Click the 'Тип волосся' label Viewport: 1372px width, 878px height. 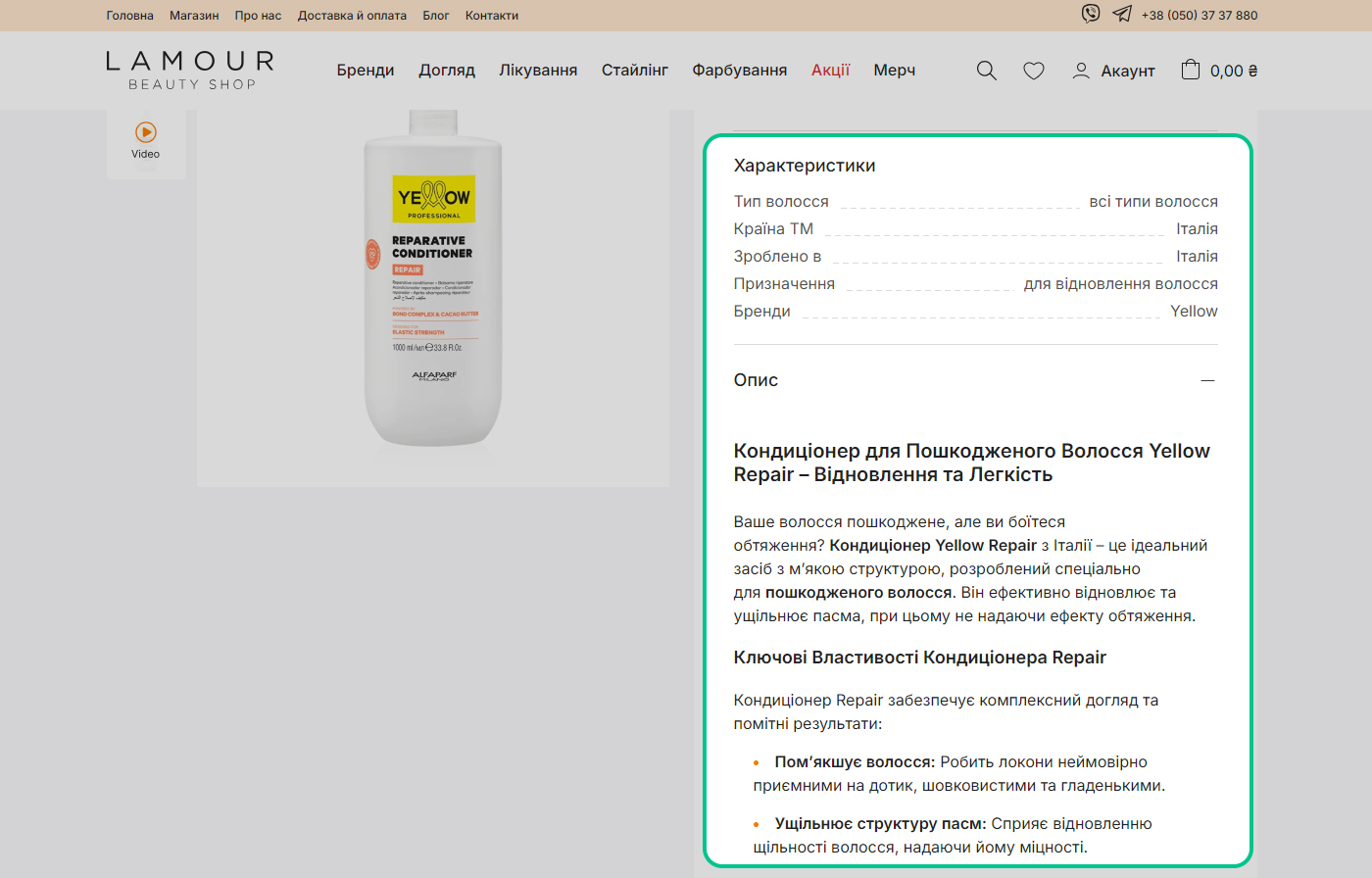tap(781, 202)
